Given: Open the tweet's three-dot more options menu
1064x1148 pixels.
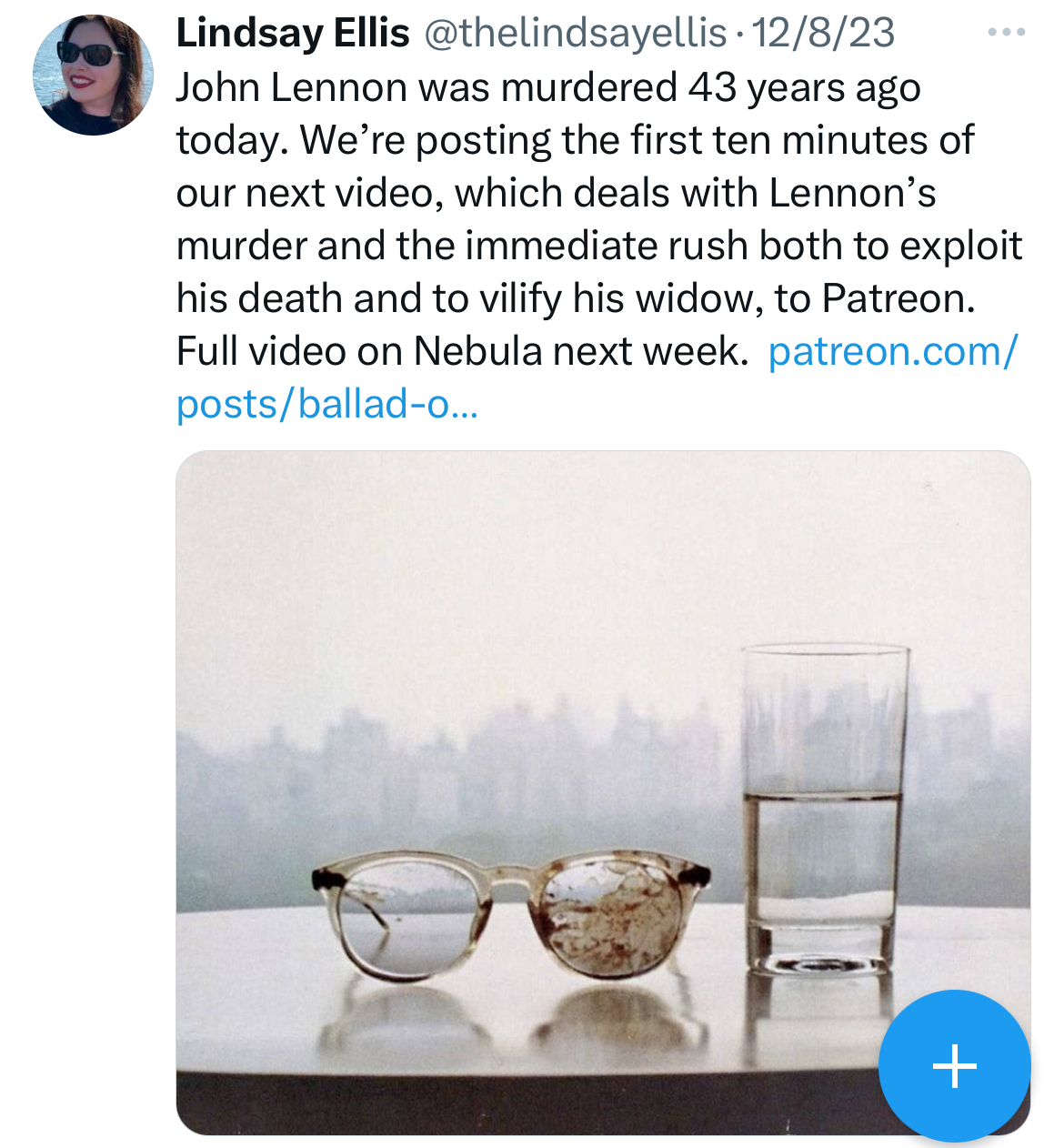Looking at the screenshot, I should coord(1007,33).
